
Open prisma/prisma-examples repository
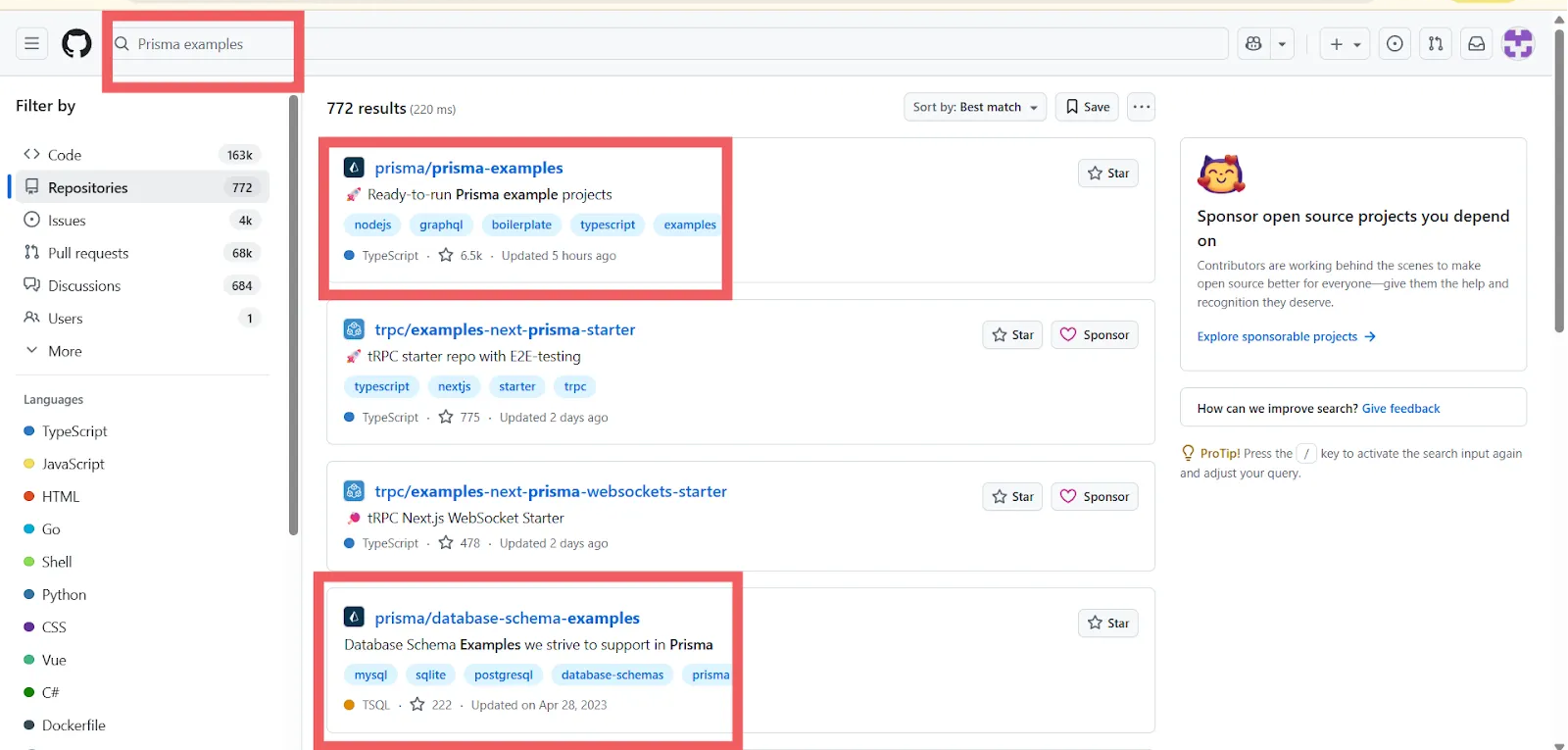click(468, 168)
